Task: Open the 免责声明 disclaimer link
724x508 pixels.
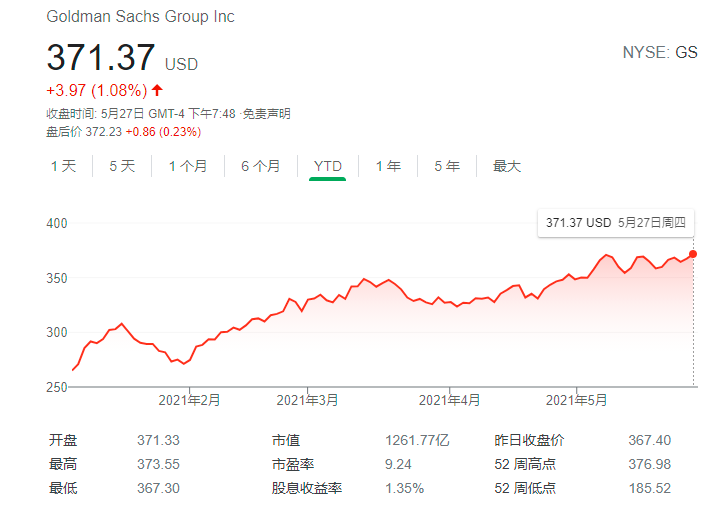Action: coord(266,114)
